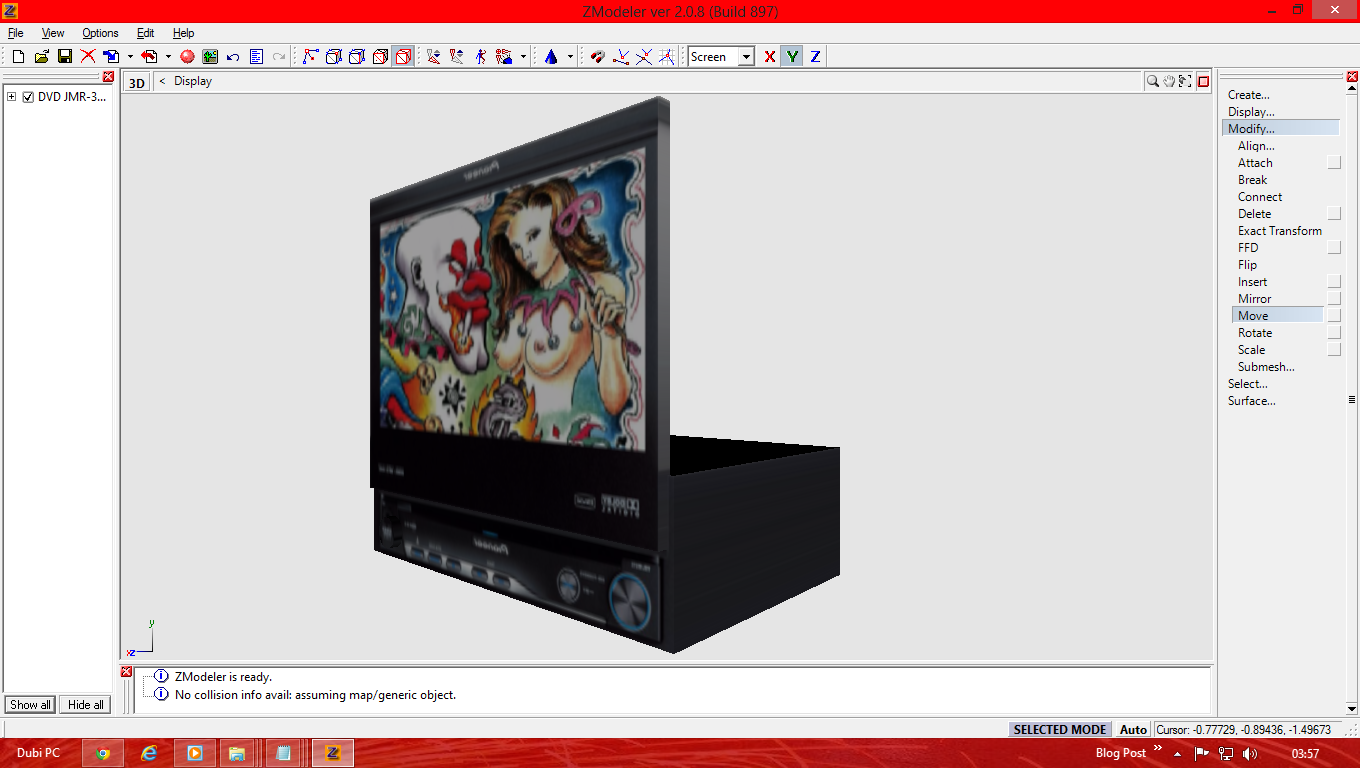Click the Import icon with blue arrow
The height and width of the screenshot is (768, 1360).
tap(112, 57)
